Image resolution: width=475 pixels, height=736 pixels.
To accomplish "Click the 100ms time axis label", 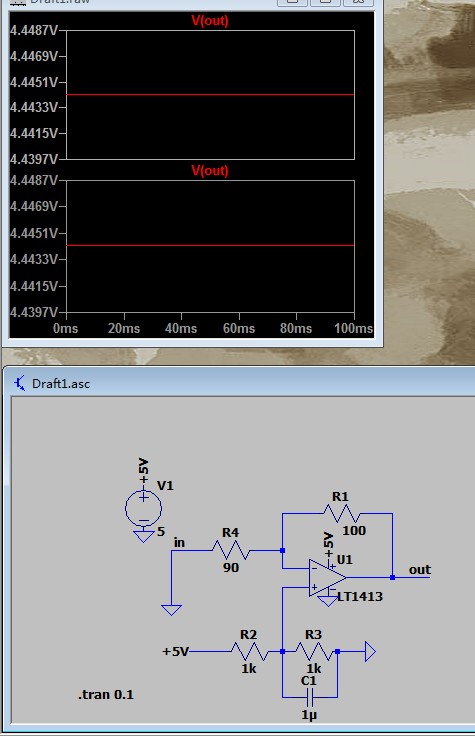I will 353,328.
